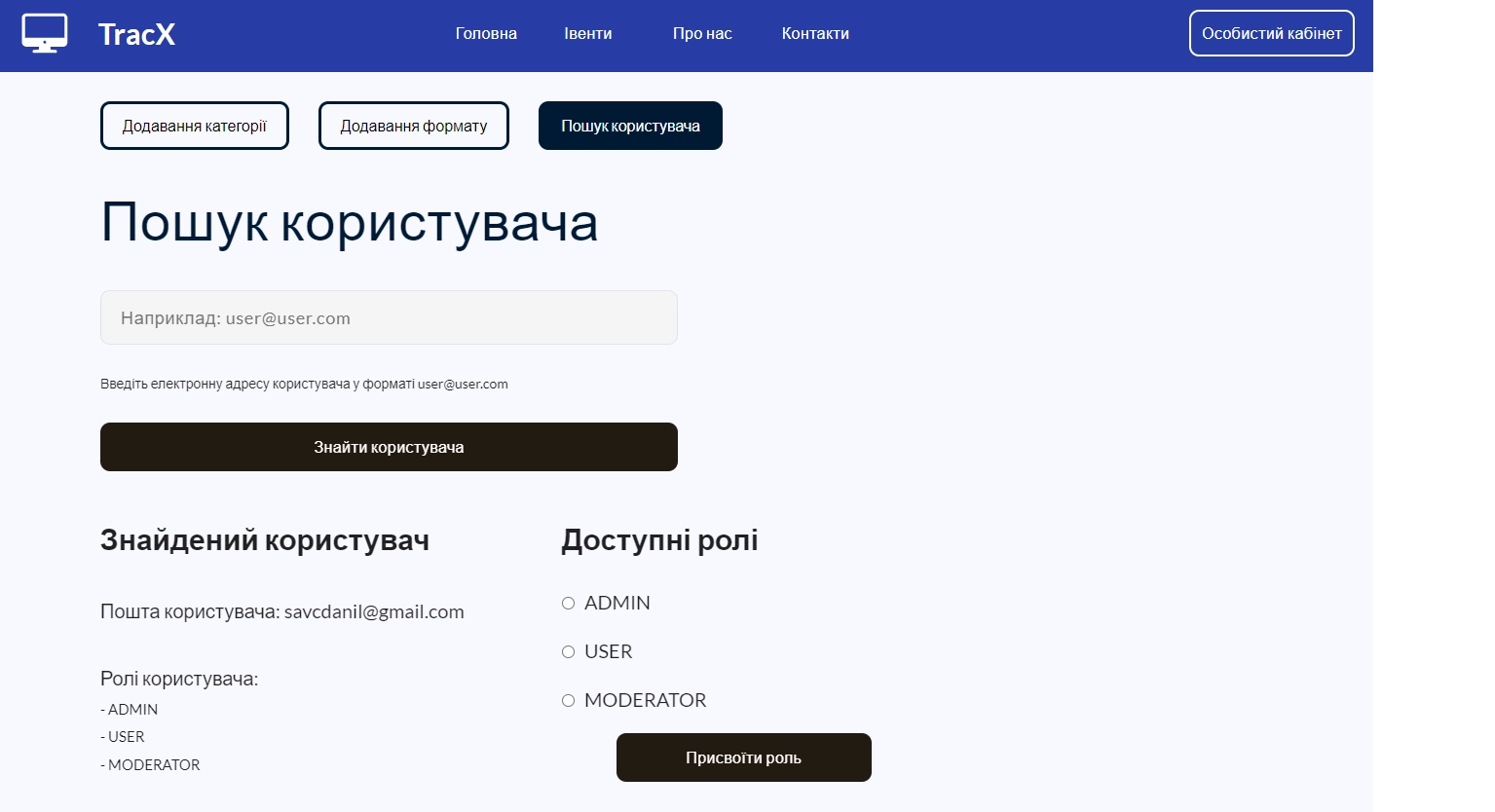Select the USER role radio button

(569, 651)
